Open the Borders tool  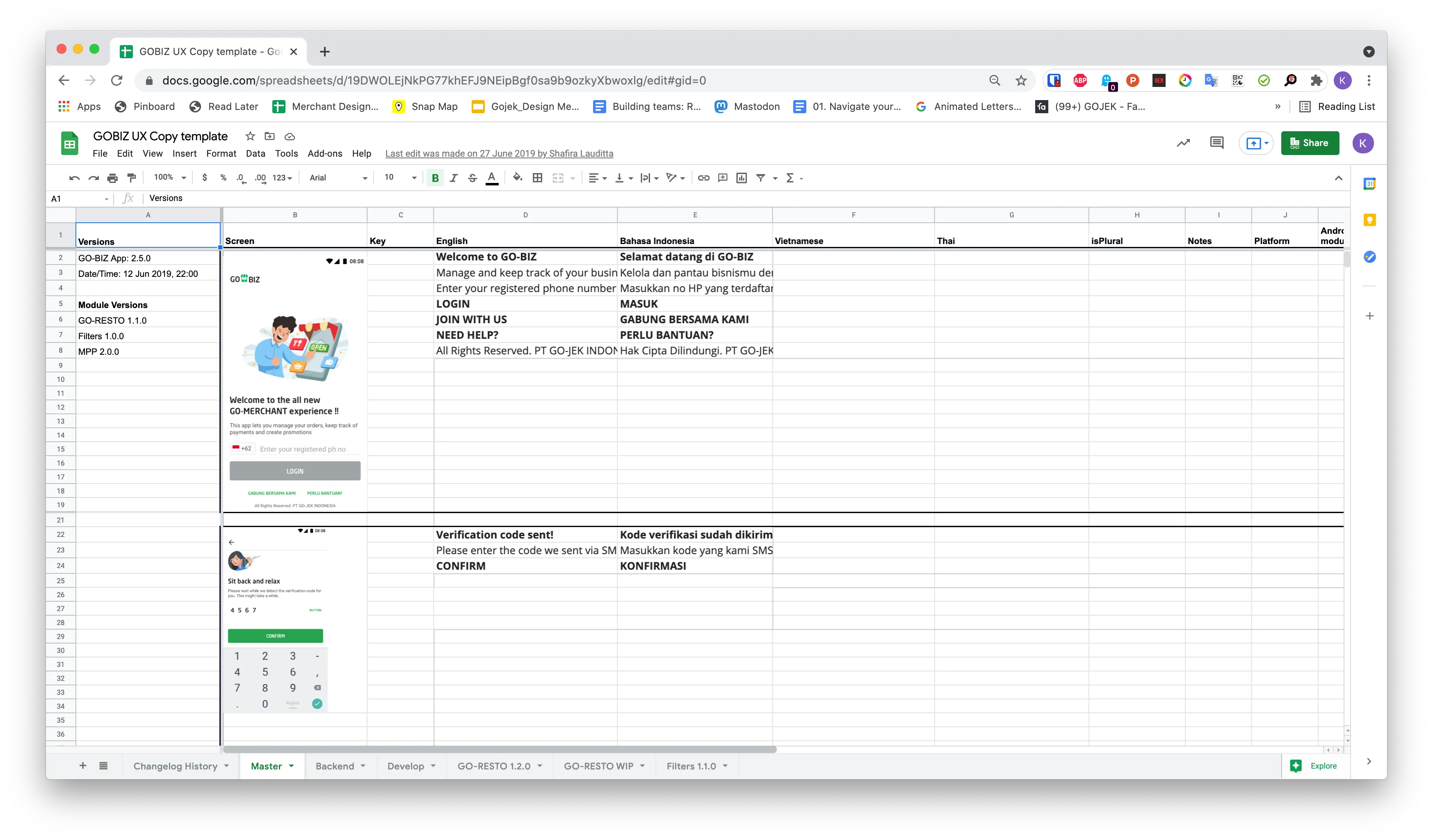click(x=537, y=178)
